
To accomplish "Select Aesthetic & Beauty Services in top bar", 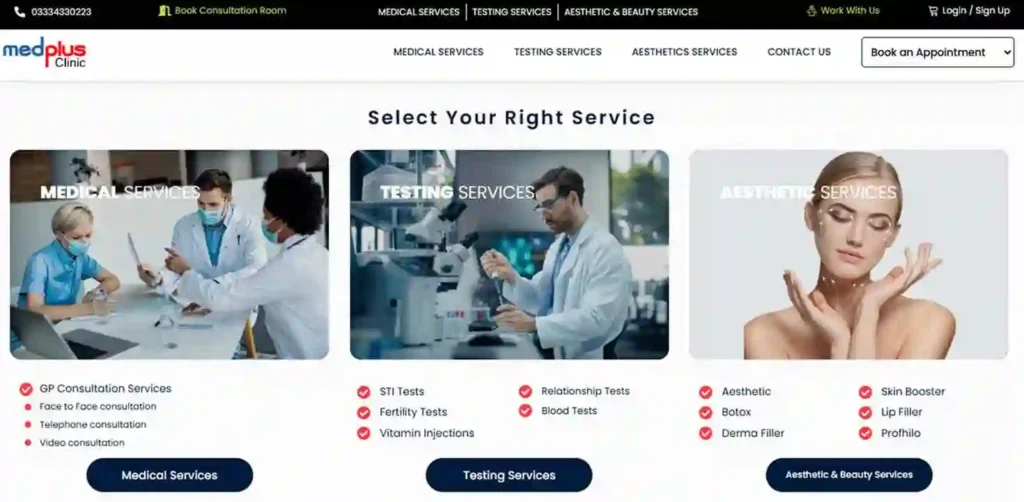I will pos(631,12).
